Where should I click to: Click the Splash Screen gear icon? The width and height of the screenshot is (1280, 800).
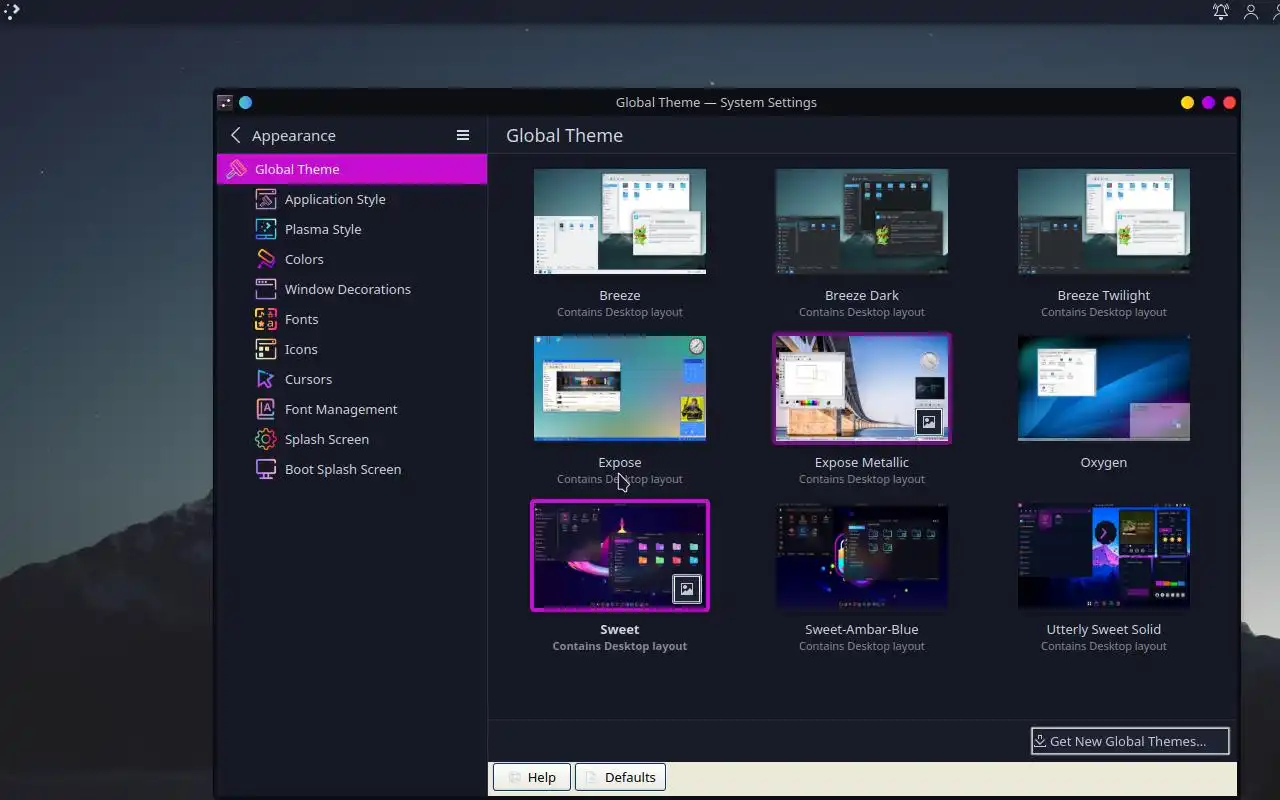pos(265,439)
